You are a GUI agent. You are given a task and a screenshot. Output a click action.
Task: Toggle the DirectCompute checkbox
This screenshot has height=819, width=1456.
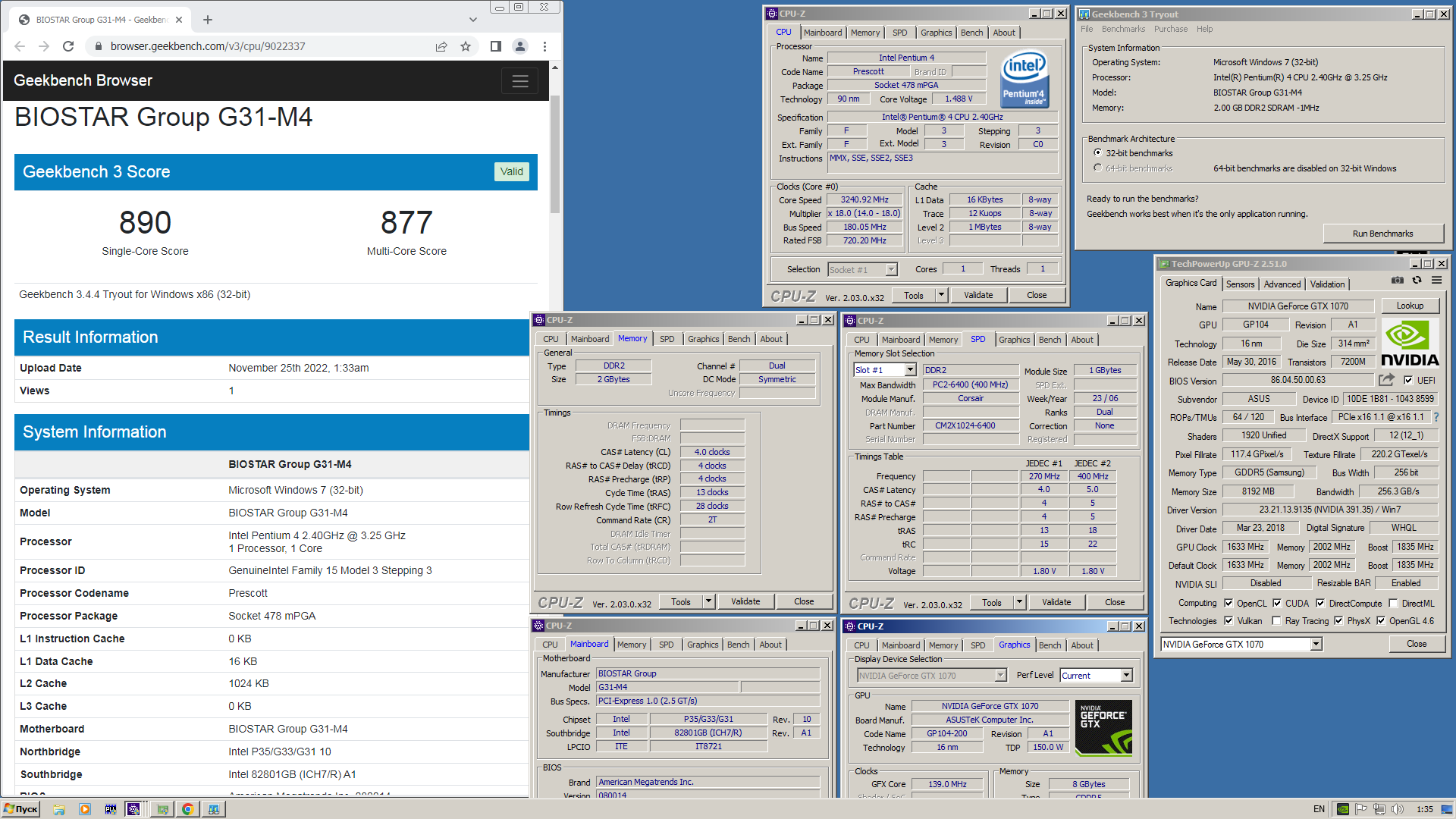(1320, 604)
